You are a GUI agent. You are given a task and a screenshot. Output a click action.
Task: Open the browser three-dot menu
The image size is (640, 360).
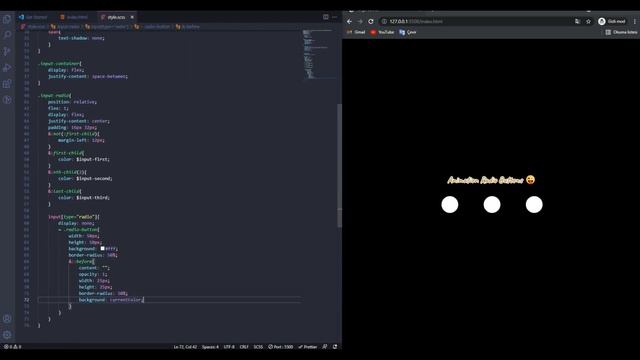coord(634,21)
